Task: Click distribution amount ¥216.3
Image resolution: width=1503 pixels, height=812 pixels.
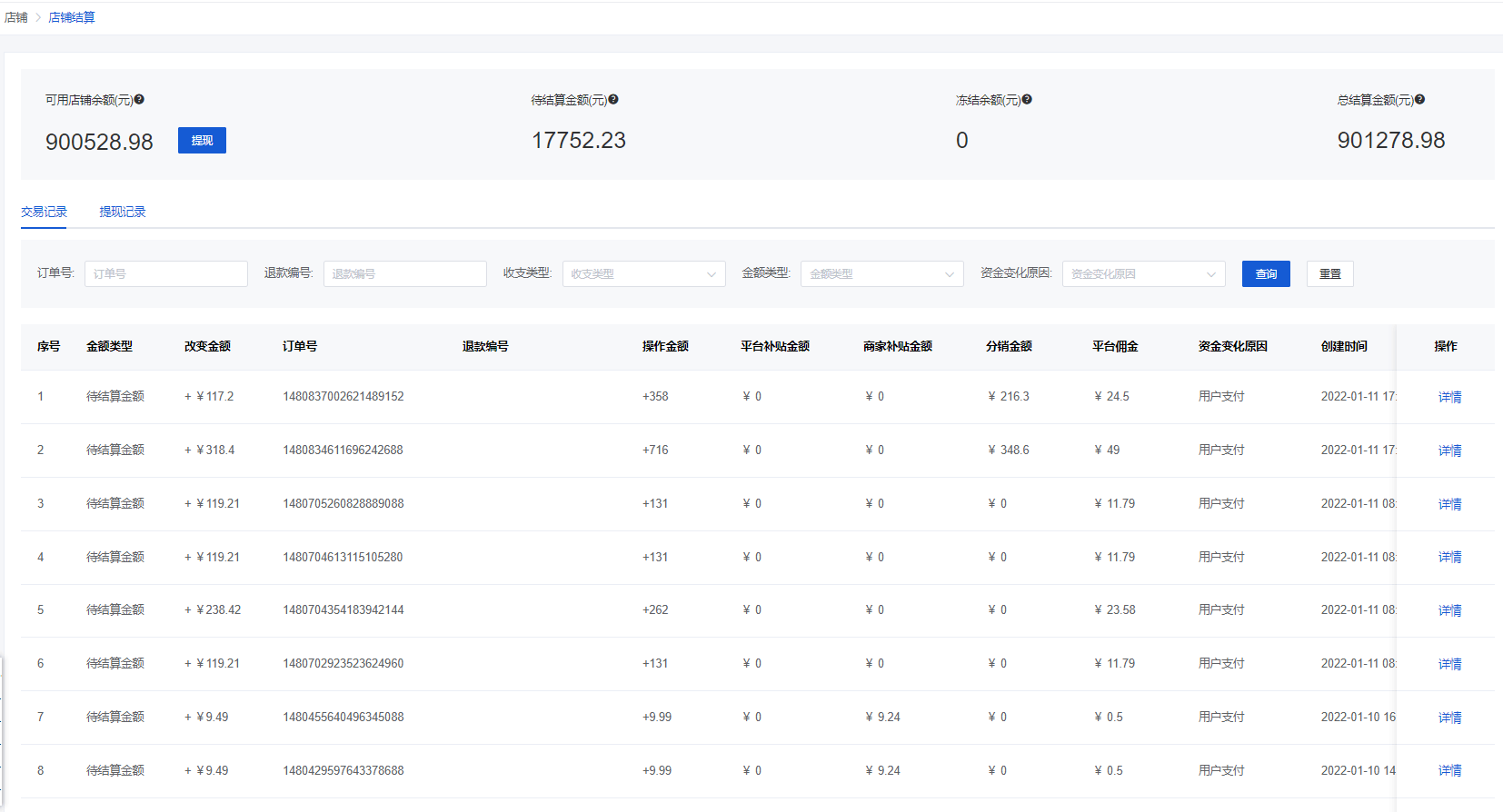Action: pos(1009,397)
